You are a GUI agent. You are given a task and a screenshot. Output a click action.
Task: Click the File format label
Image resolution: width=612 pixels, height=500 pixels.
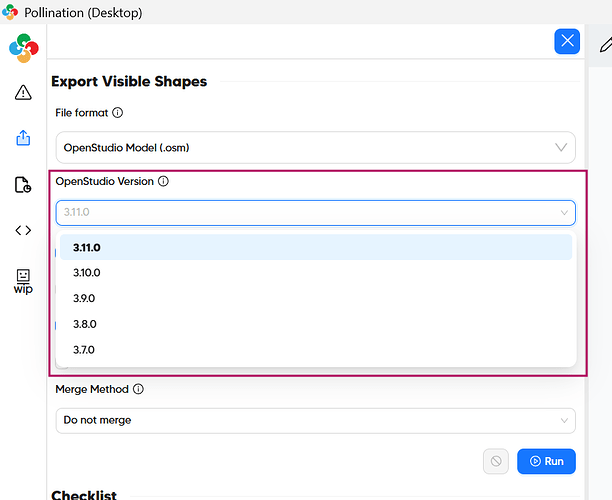pyautogui.click(x=82, y=113)
